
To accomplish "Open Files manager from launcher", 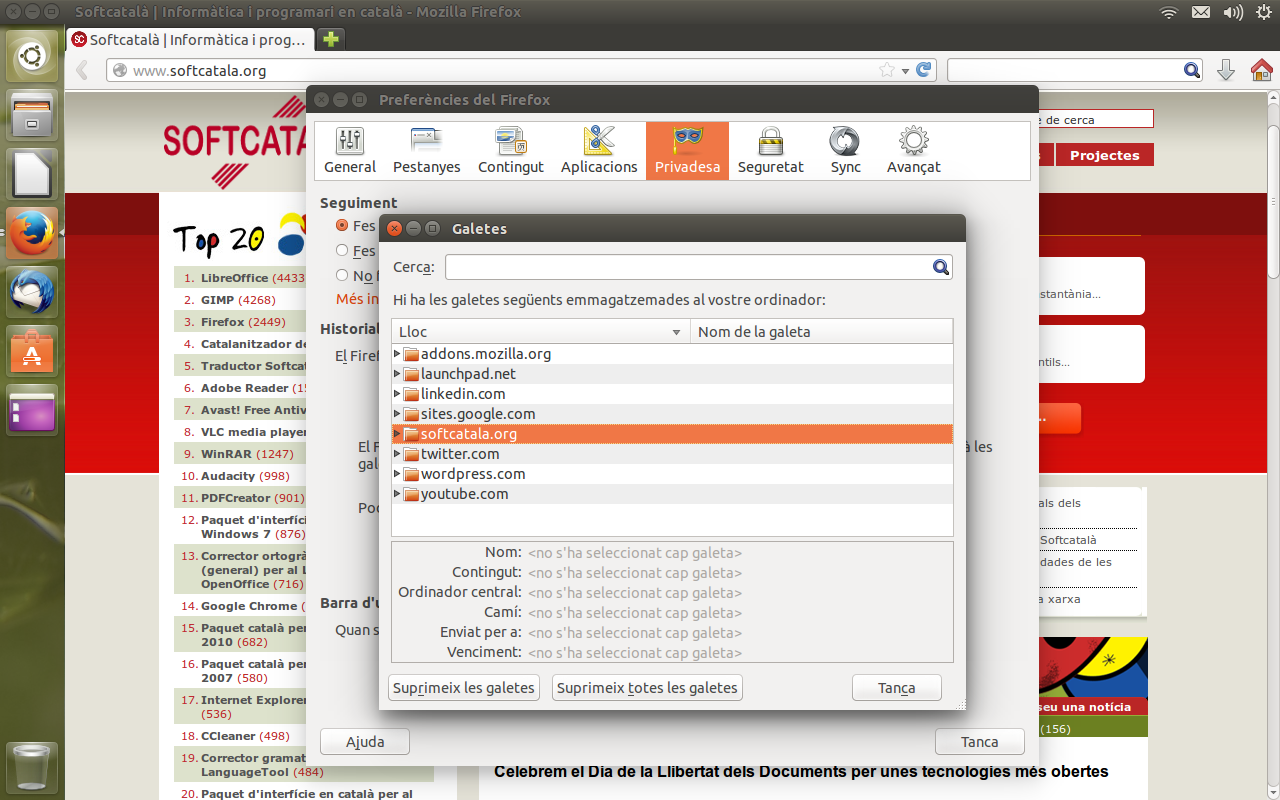I will pos(33,114).
